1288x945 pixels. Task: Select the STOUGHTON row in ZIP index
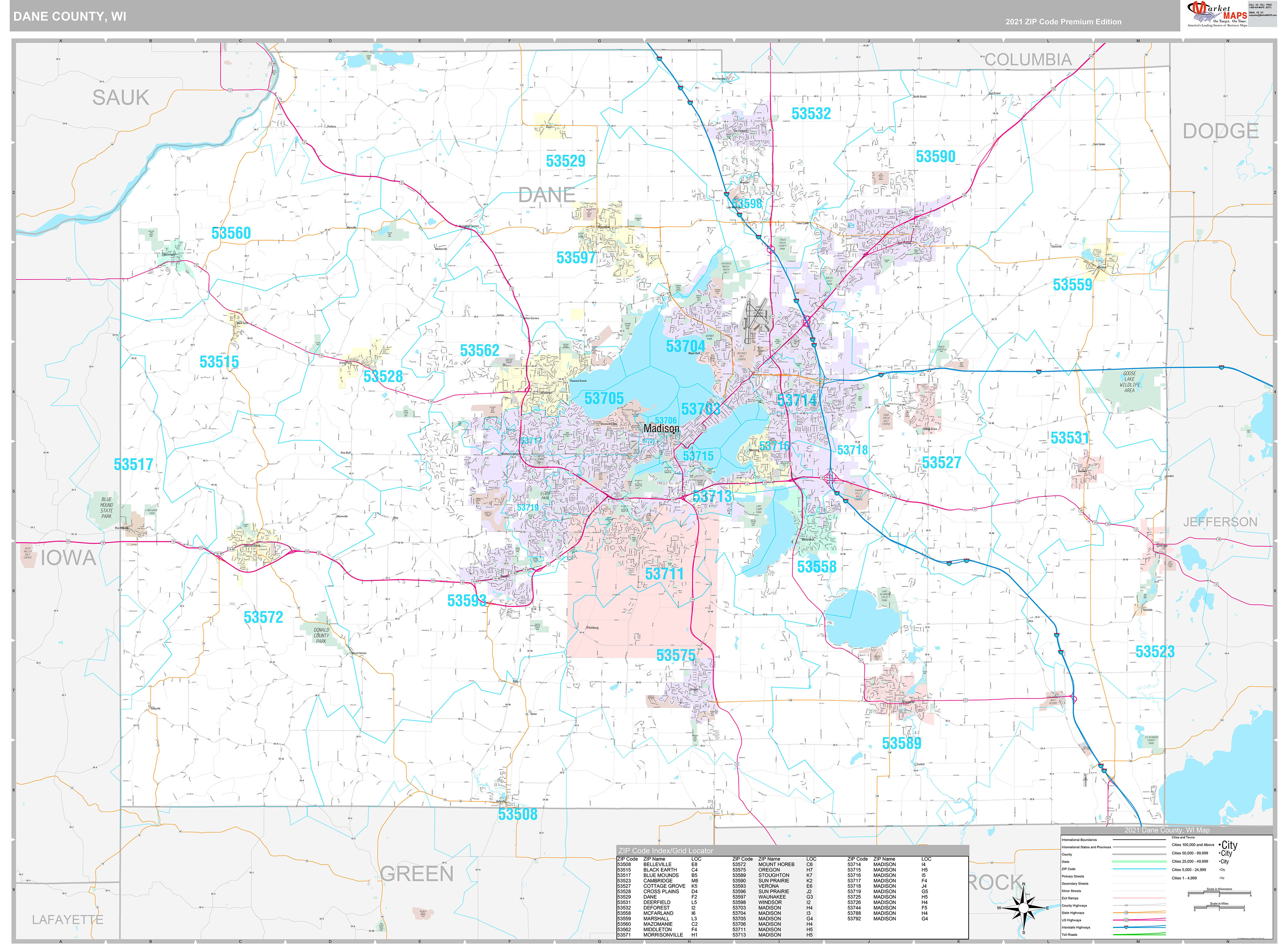click(x=773, y=875)
